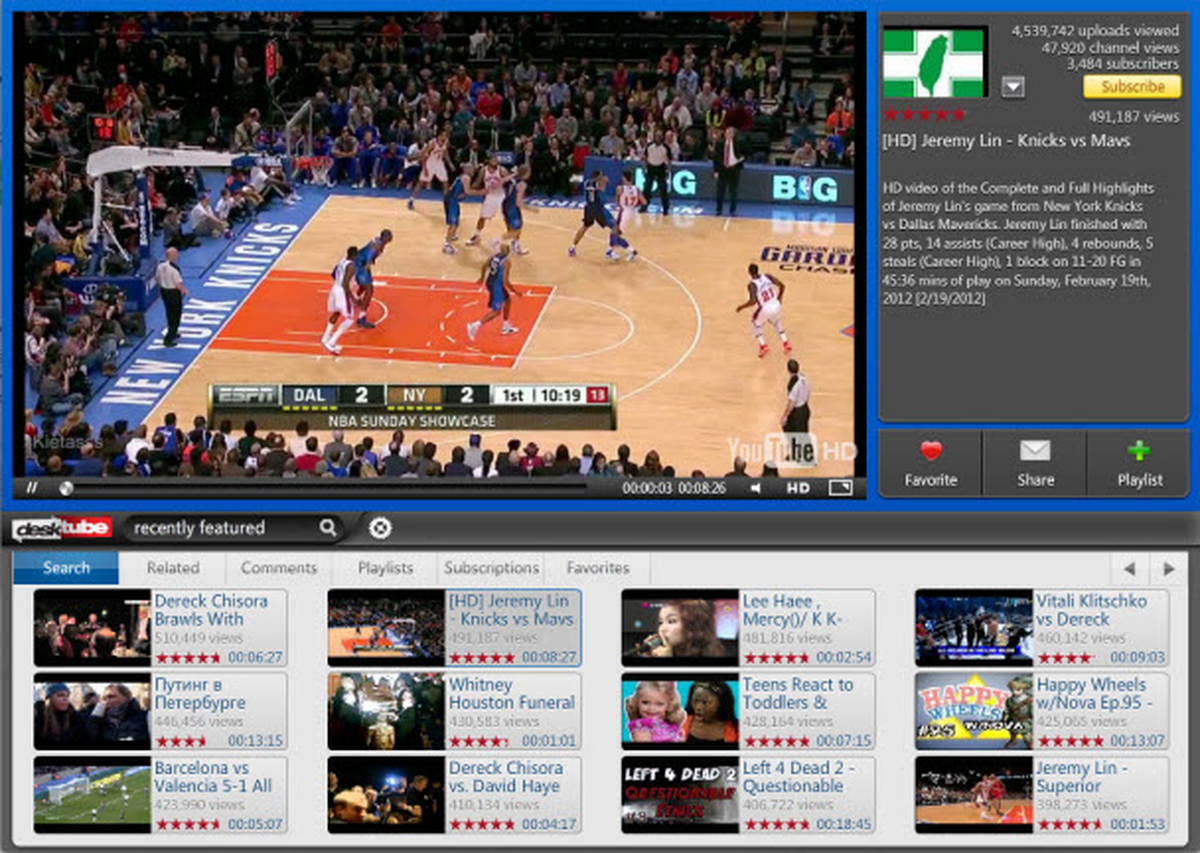Switch to the Related tab
Image resolution: width=1200 pixels, height=853 pixels.
(173, 567)
